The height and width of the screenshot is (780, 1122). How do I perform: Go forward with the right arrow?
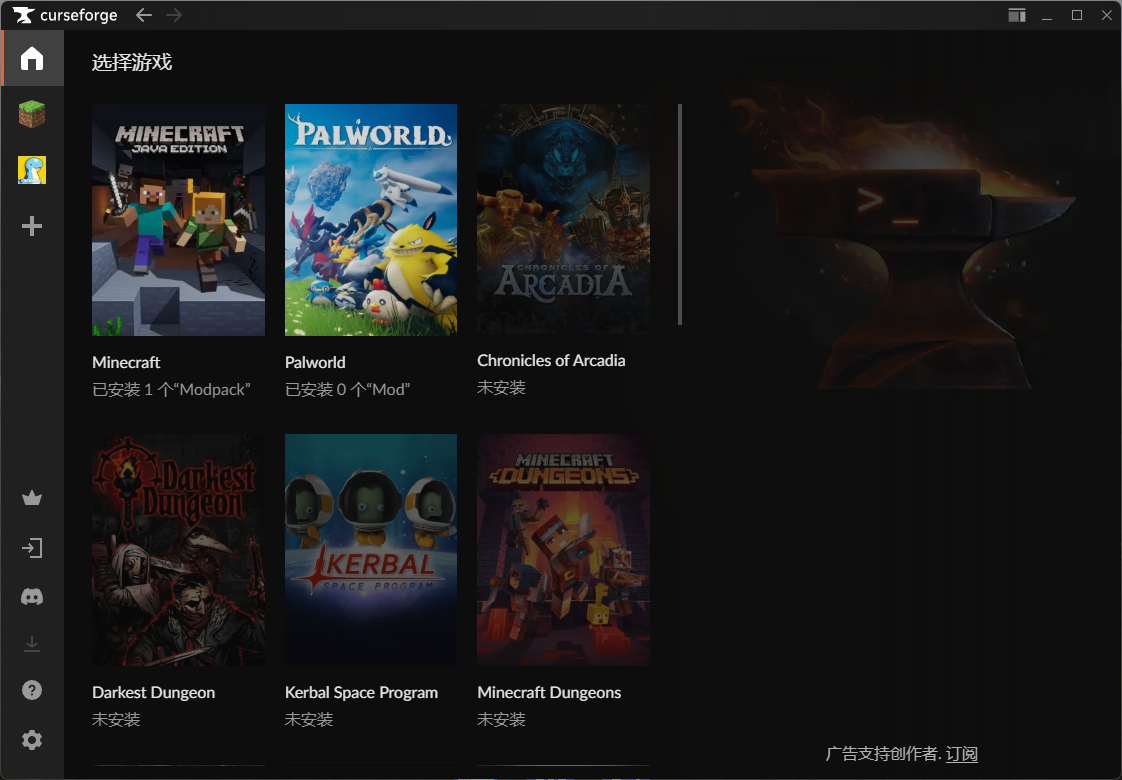coord(174,15)
